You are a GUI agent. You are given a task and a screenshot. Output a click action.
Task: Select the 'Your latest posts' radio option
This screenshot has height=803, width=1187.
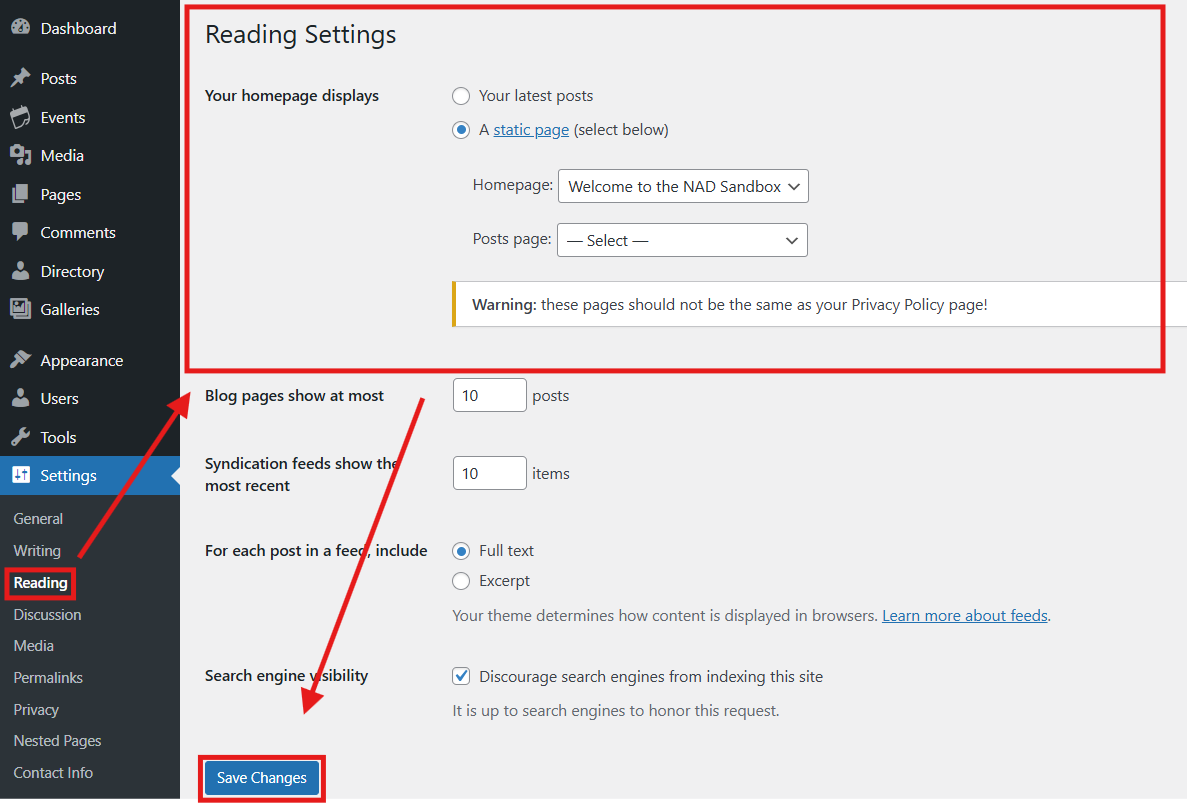pyautogui.click(x=461, y=96)
